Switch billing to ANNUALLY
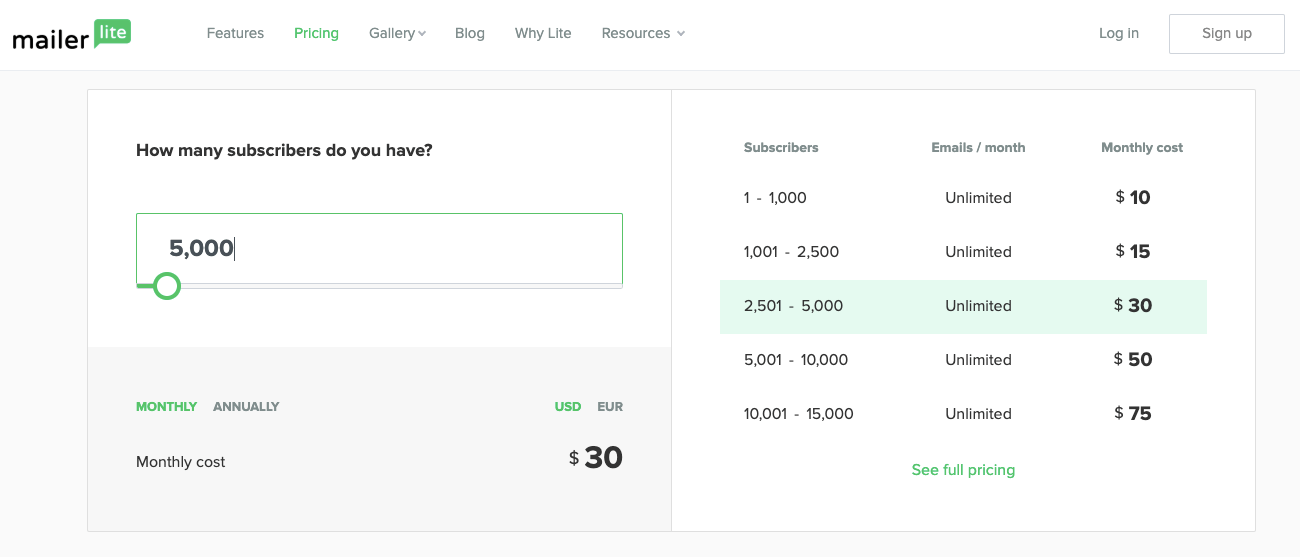 [x=246, y=406]
